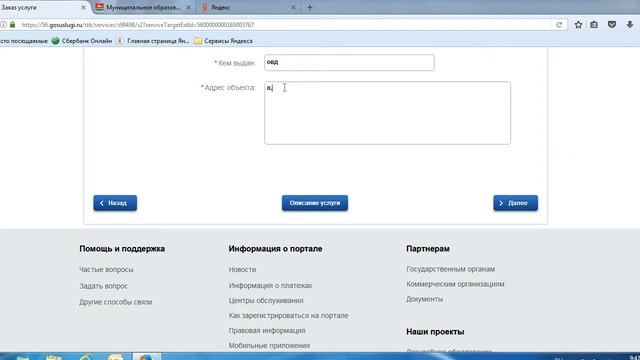Open a new tab with plus button
This screenshot has height=360, width=640.
coord(310,7)
